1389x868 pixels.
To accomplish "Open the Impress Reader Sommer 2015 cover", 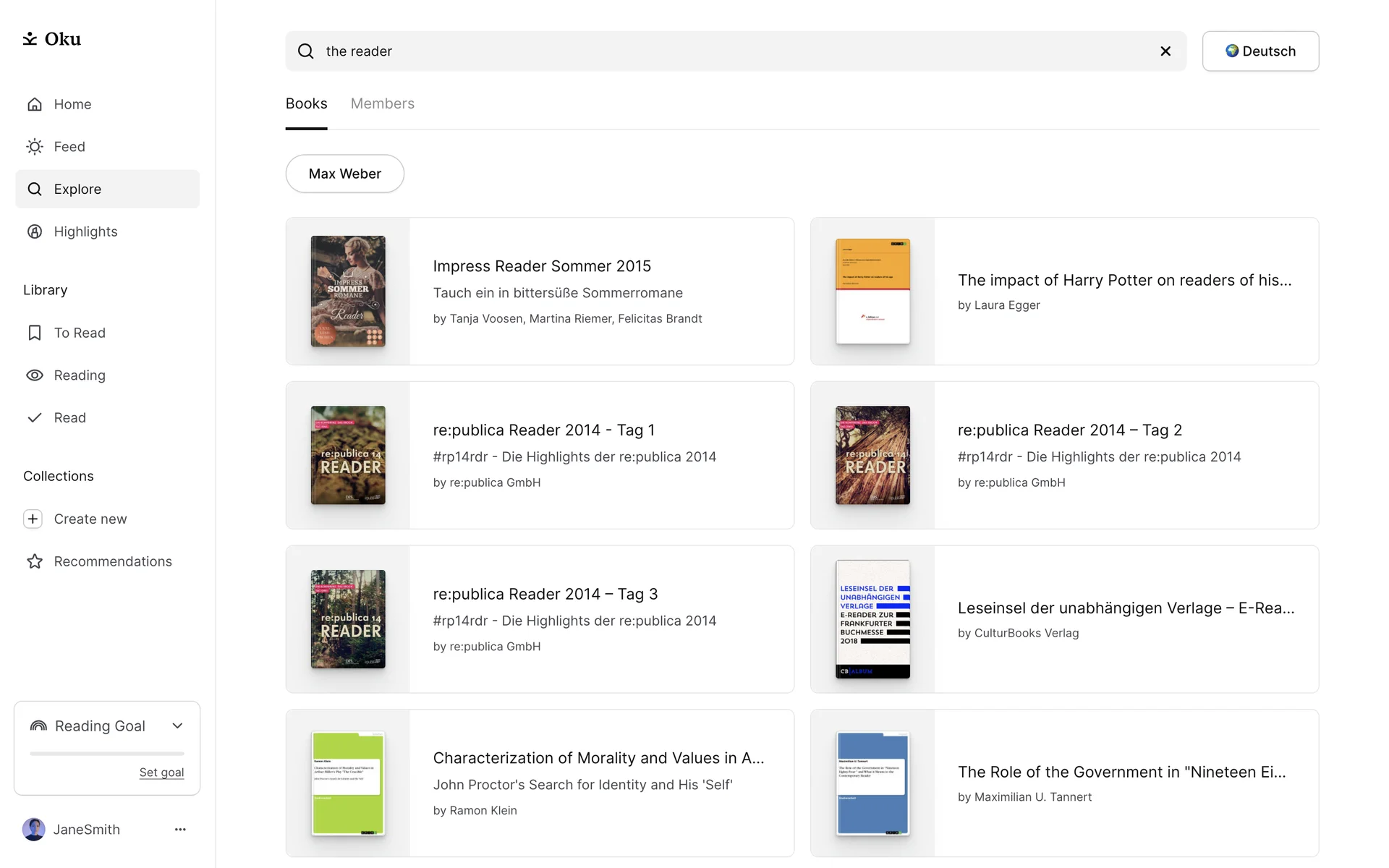I will pos(348,292).
